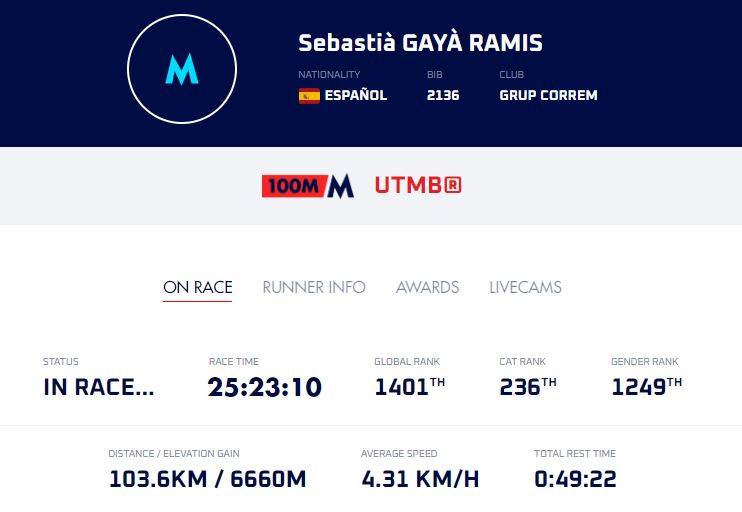Open the AWARDS tab

(427, 287)
